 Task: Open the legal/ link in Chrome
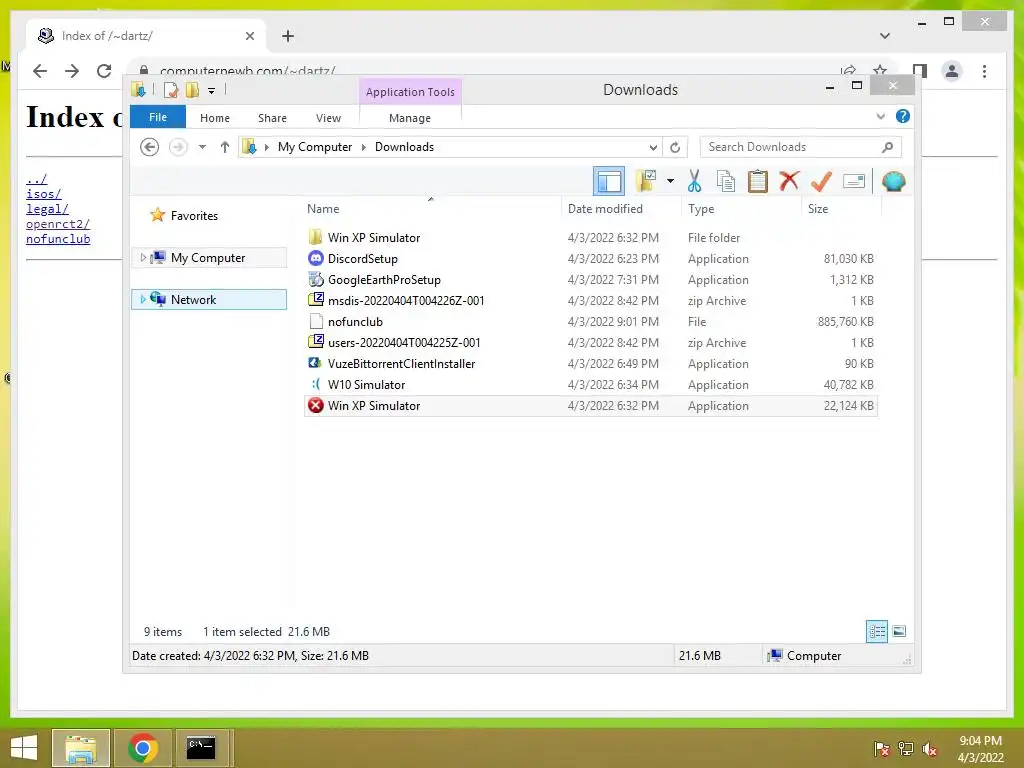[47, 209]
